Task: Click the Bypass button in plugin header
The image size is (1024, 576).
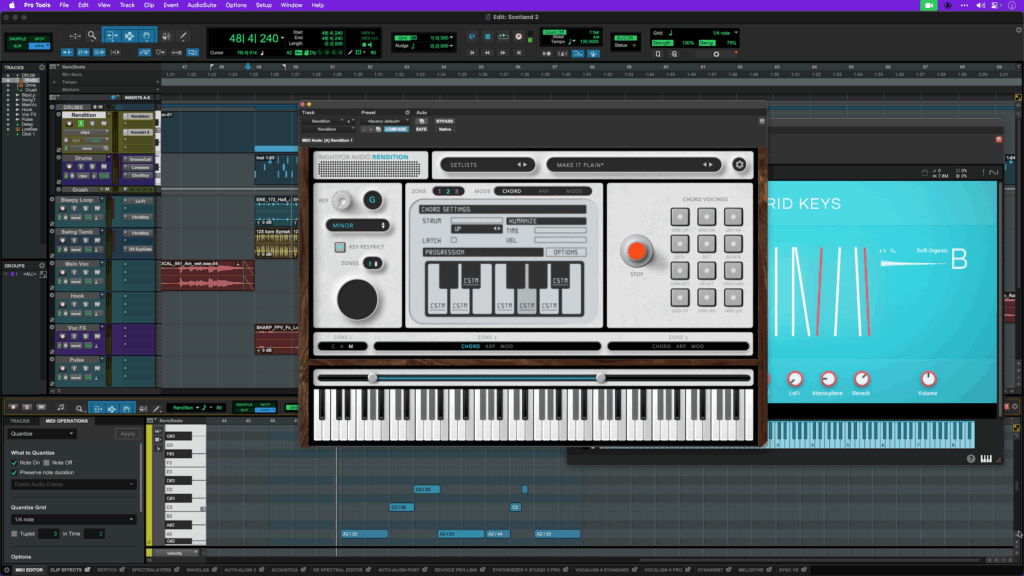Action: (x=444, y=121)
